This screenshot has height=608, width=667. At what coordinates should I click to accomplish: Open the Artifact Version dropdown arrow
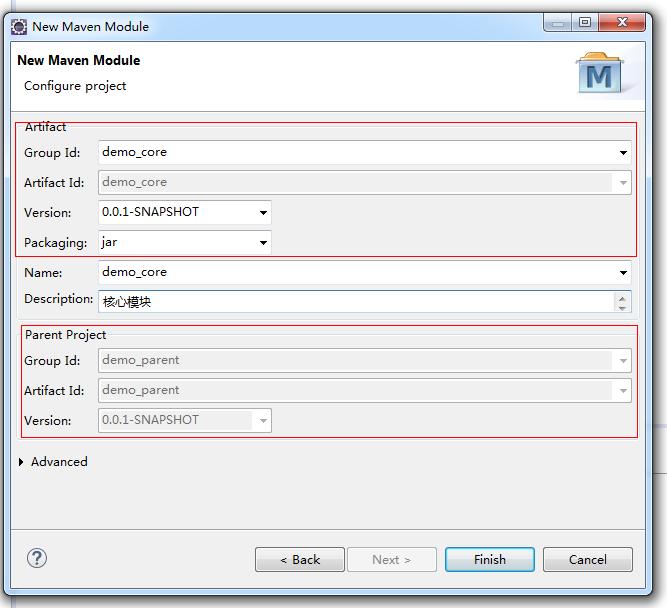(263, 213)
